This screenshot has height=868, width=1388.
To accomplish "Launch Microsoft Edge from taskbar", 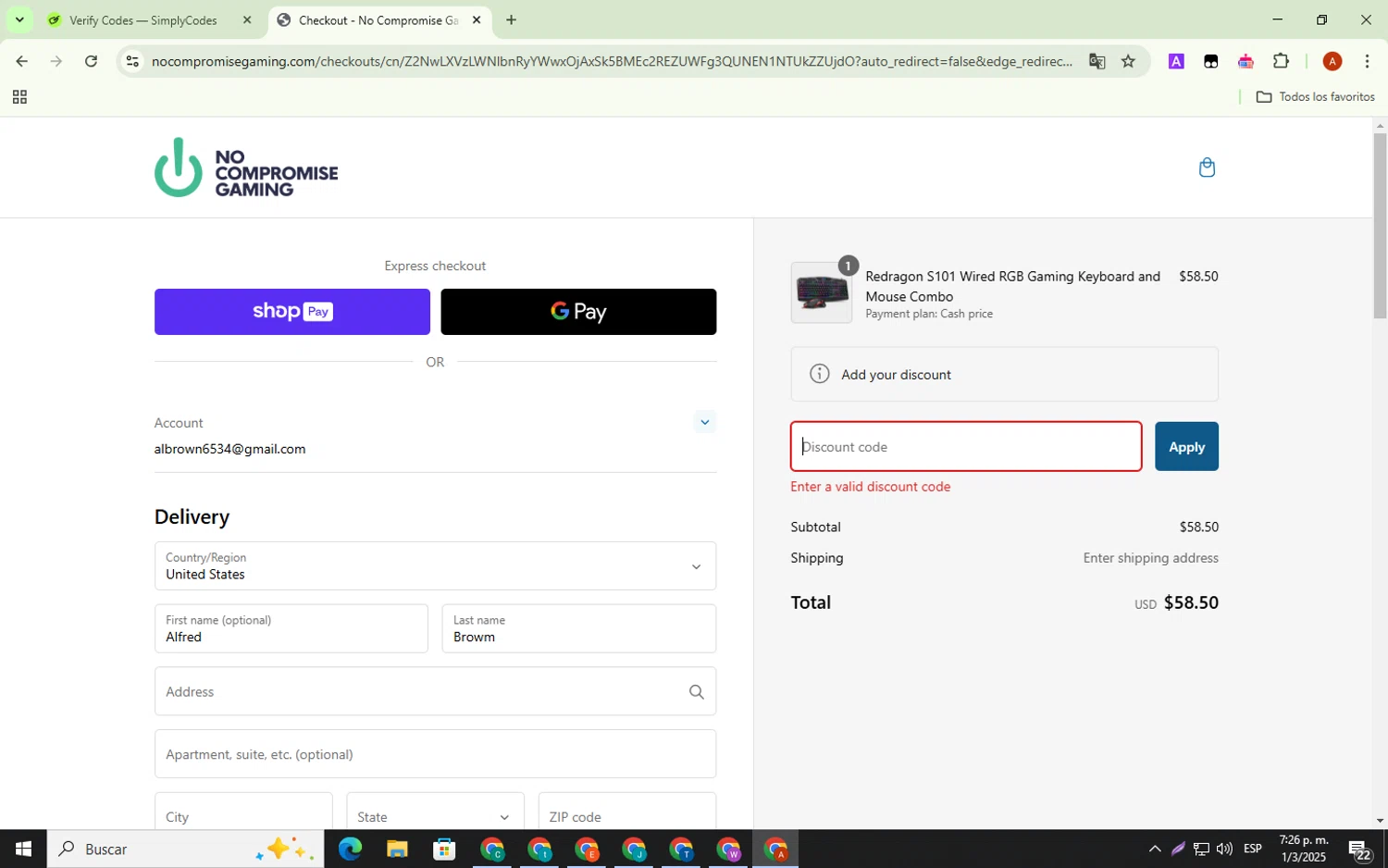I will [x=350, y=849].
